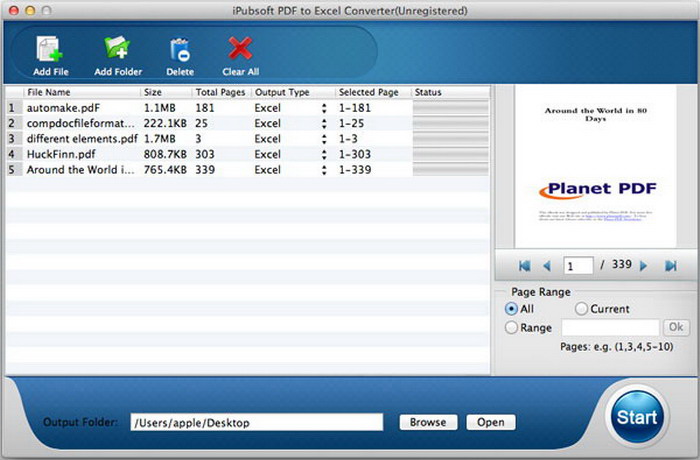The height and width of the screenshot is (460, 700).
Task: Open output type dropdown for Around the World row
Action: pyautogui.click(x=324, y=170)
